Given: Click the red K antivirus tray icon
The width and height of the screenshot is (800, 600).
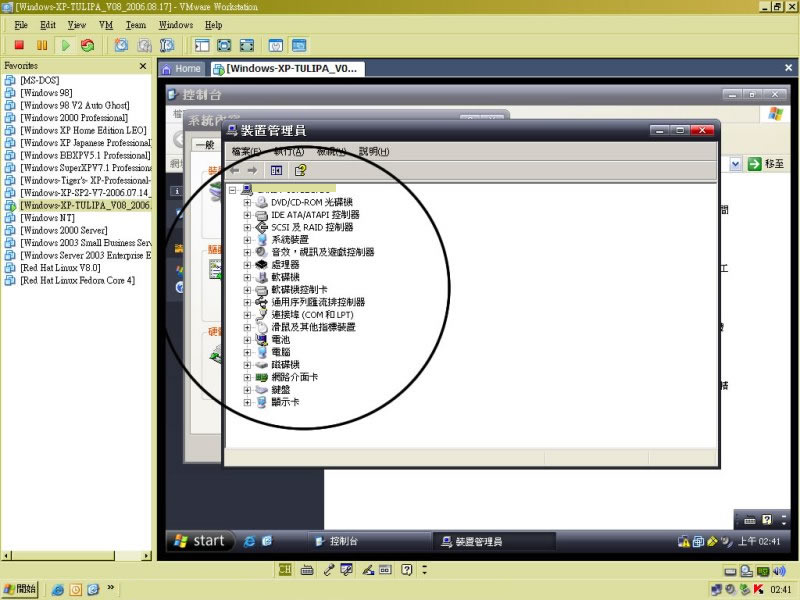Looking at the screenshot, I should [758, 589].
